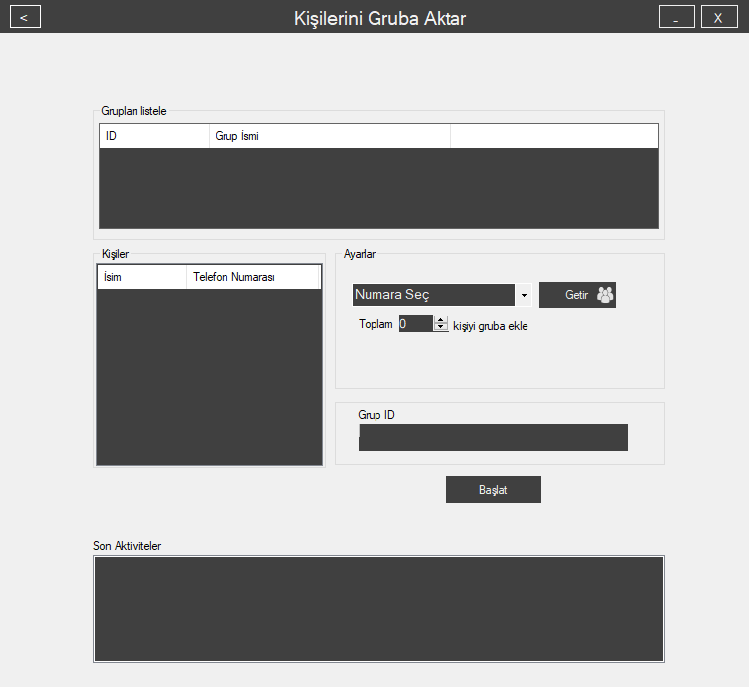This screenshot has width=749, height=687.
Task: Click the Telefon Numarası column header
Action: 253,277
